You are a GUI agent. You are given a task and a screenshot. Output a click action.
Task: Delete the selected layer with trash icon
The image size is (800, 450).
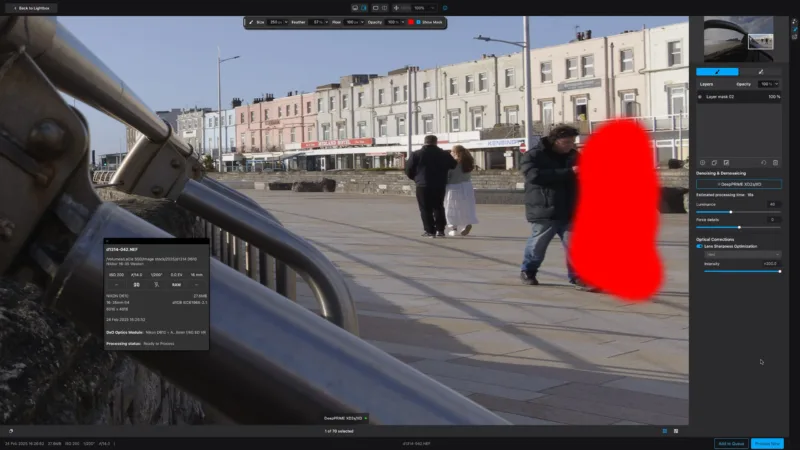(x=775, y=162)
